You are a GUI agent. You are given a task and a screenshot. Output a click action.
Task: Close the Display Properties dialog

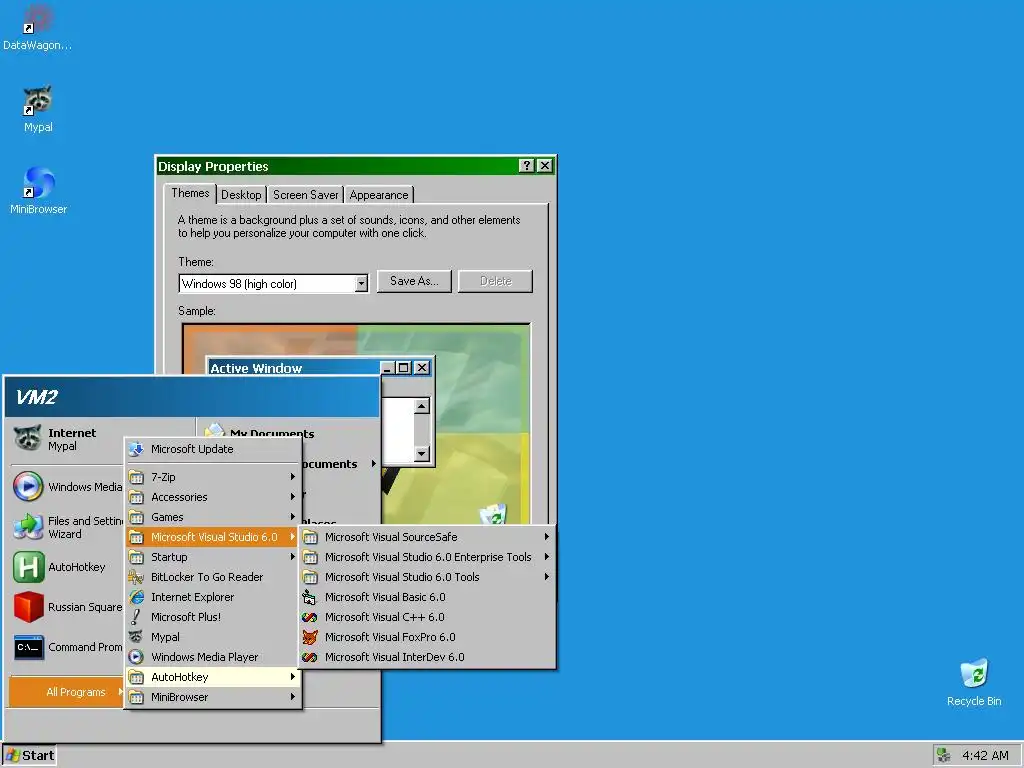(x=544, y=166)
